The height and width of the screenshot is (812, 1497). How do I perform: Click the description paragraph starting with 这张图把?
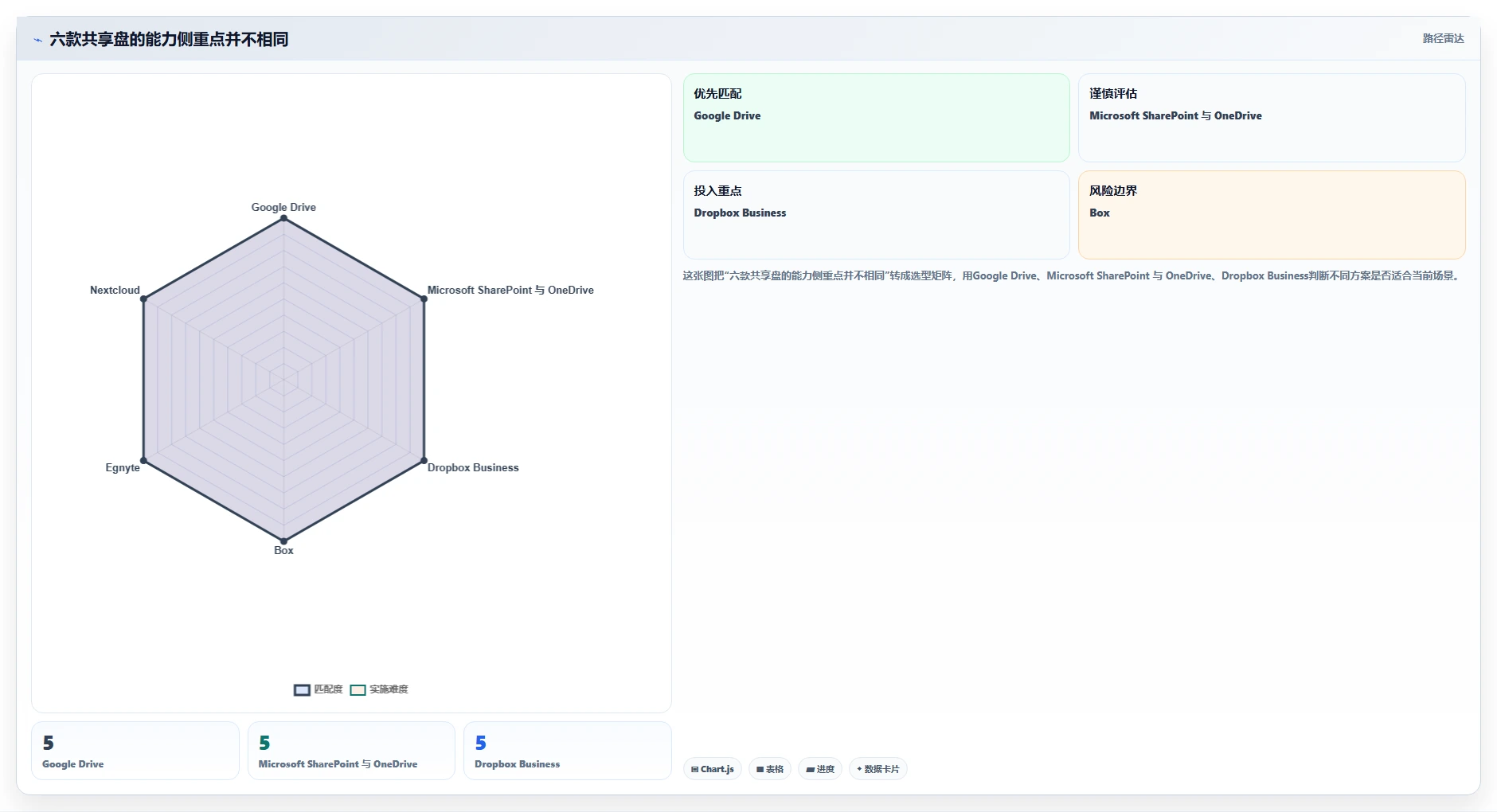(1072, 275)
